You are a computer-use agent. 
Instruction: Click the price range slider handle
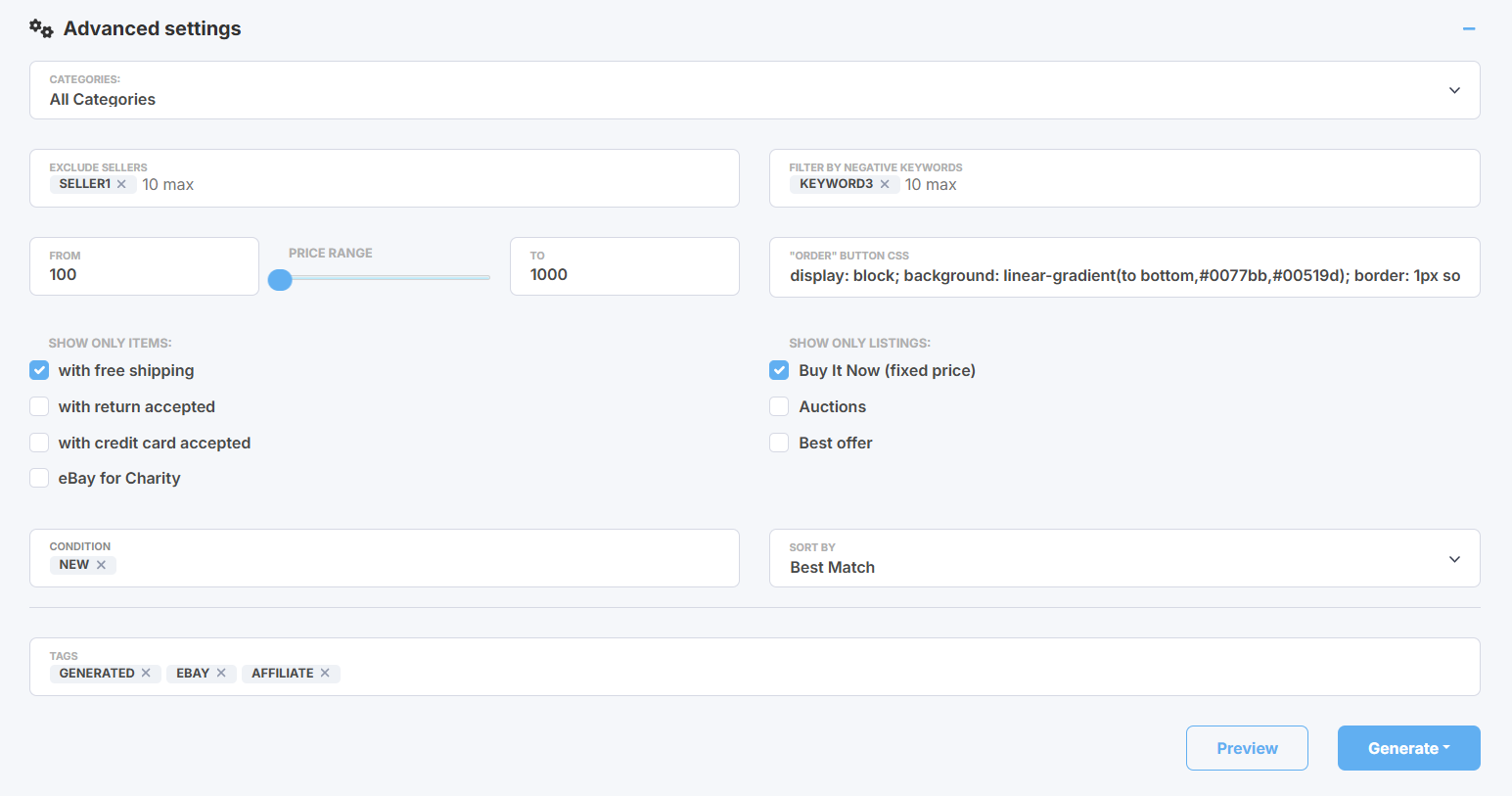tap(280, 280)
